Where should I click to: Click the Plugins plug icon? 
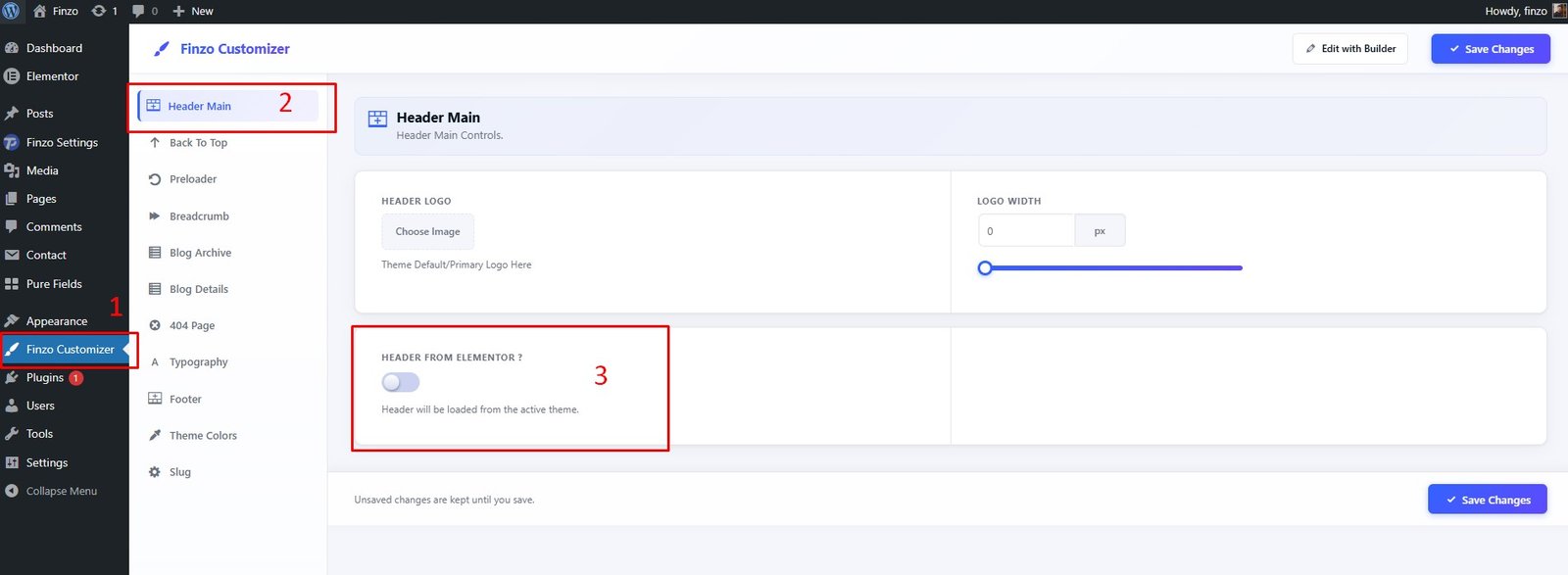click(12, 377)
